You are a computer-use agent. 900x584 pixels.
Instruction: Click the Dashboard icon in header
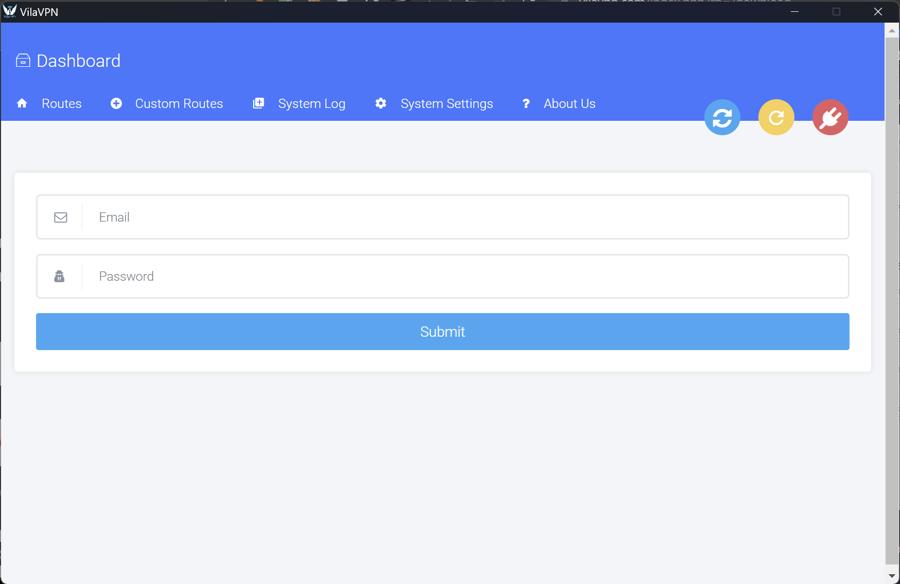click(x=23, y=61)
